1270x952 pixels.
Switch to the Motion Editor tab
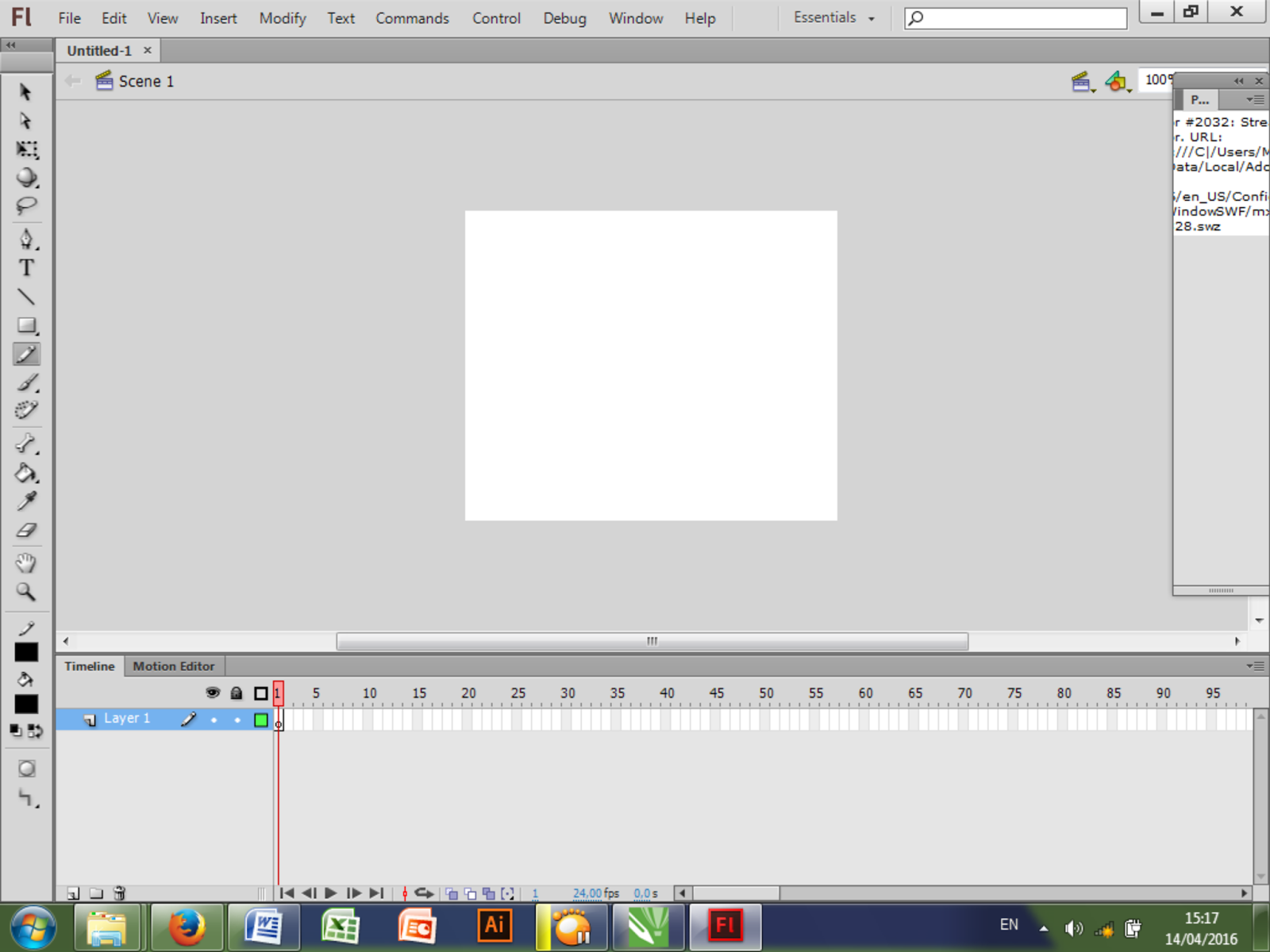(174, 666)
